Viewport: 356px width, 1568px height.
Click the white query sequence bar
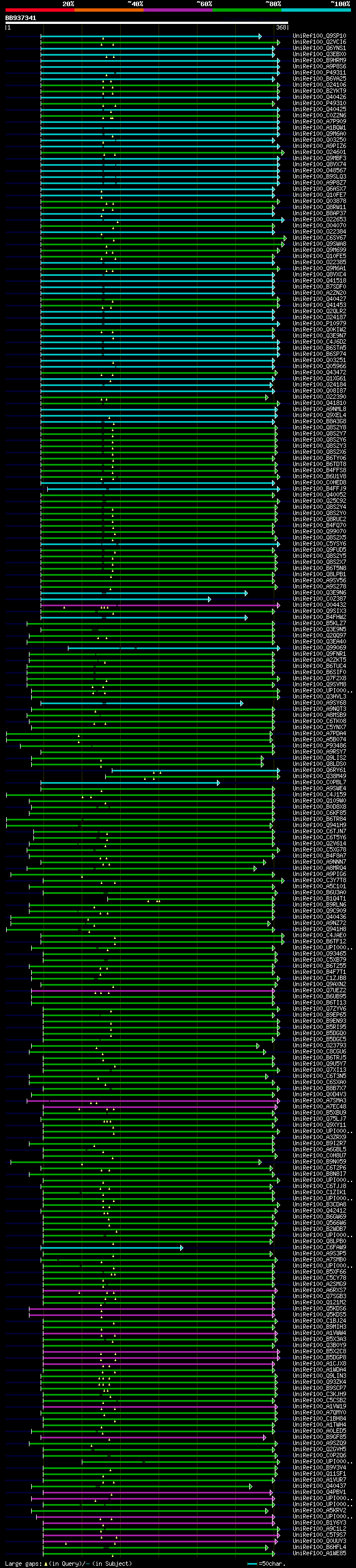(x=147, y=23)
